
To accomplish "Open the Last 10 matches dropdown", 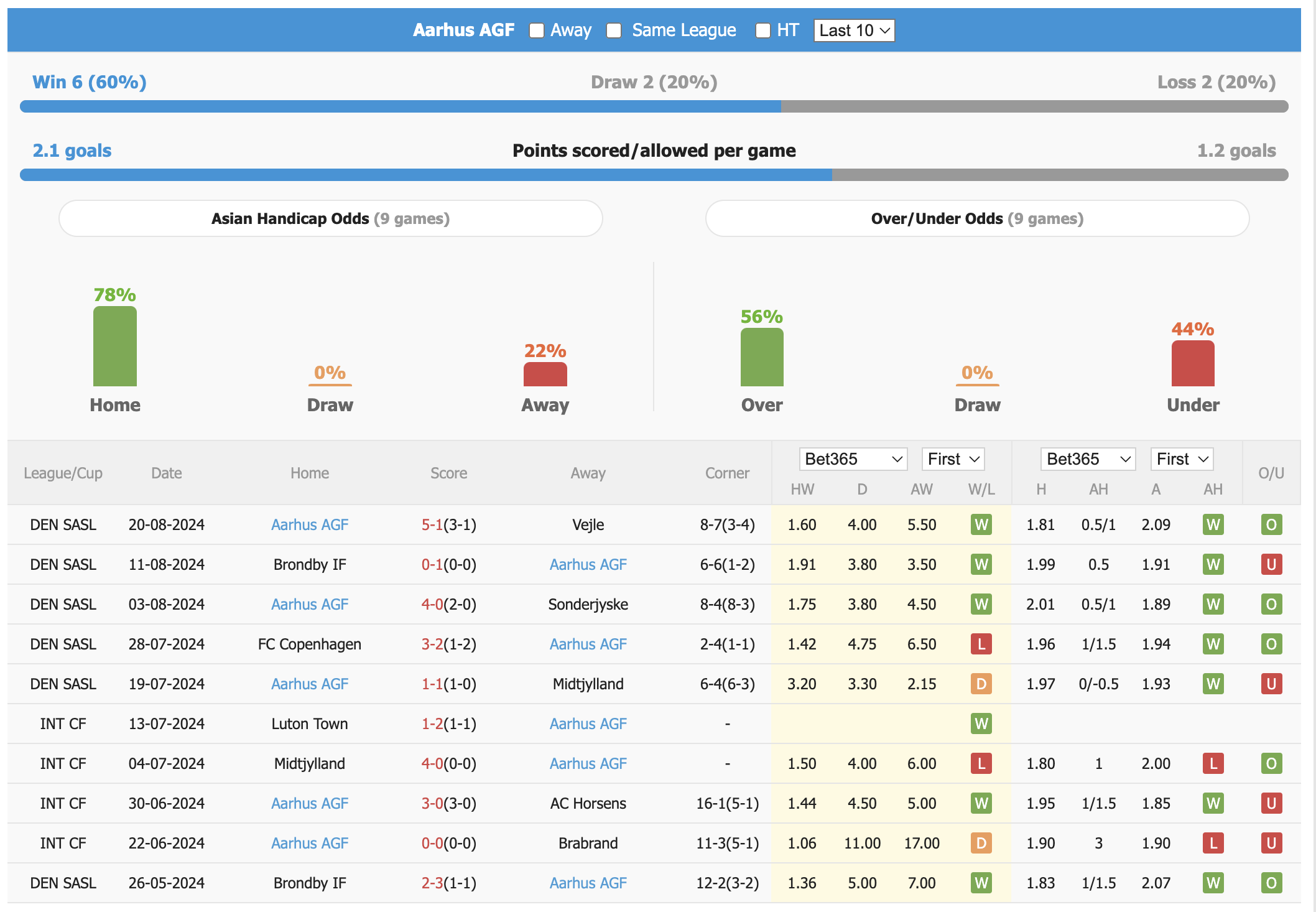I will tap(855, 30).
